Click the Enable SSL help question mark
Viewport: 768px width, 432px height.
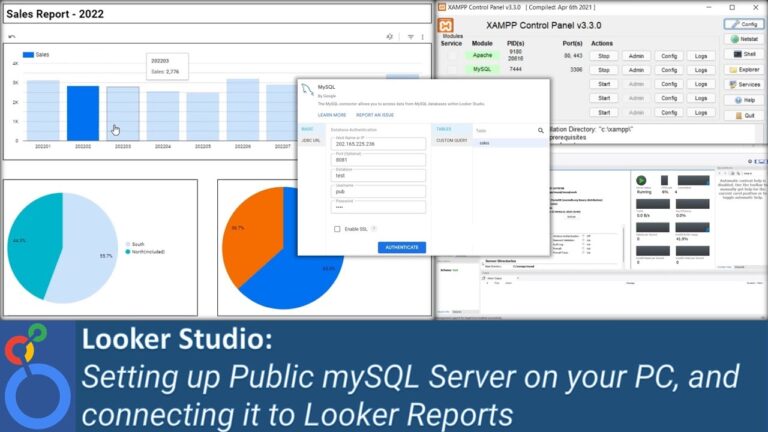click(374, 229)
